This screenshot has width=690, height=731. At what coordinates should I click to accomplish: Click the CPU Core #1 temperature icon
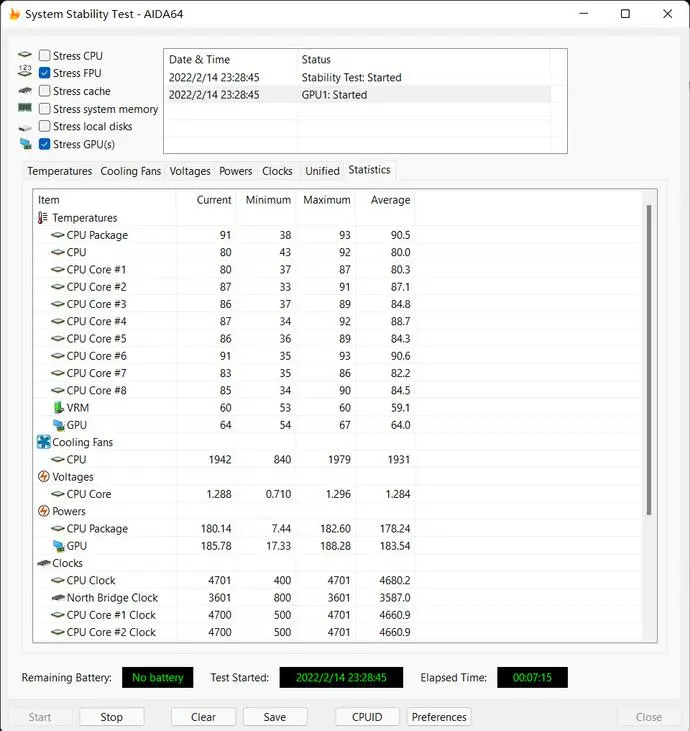58,269
